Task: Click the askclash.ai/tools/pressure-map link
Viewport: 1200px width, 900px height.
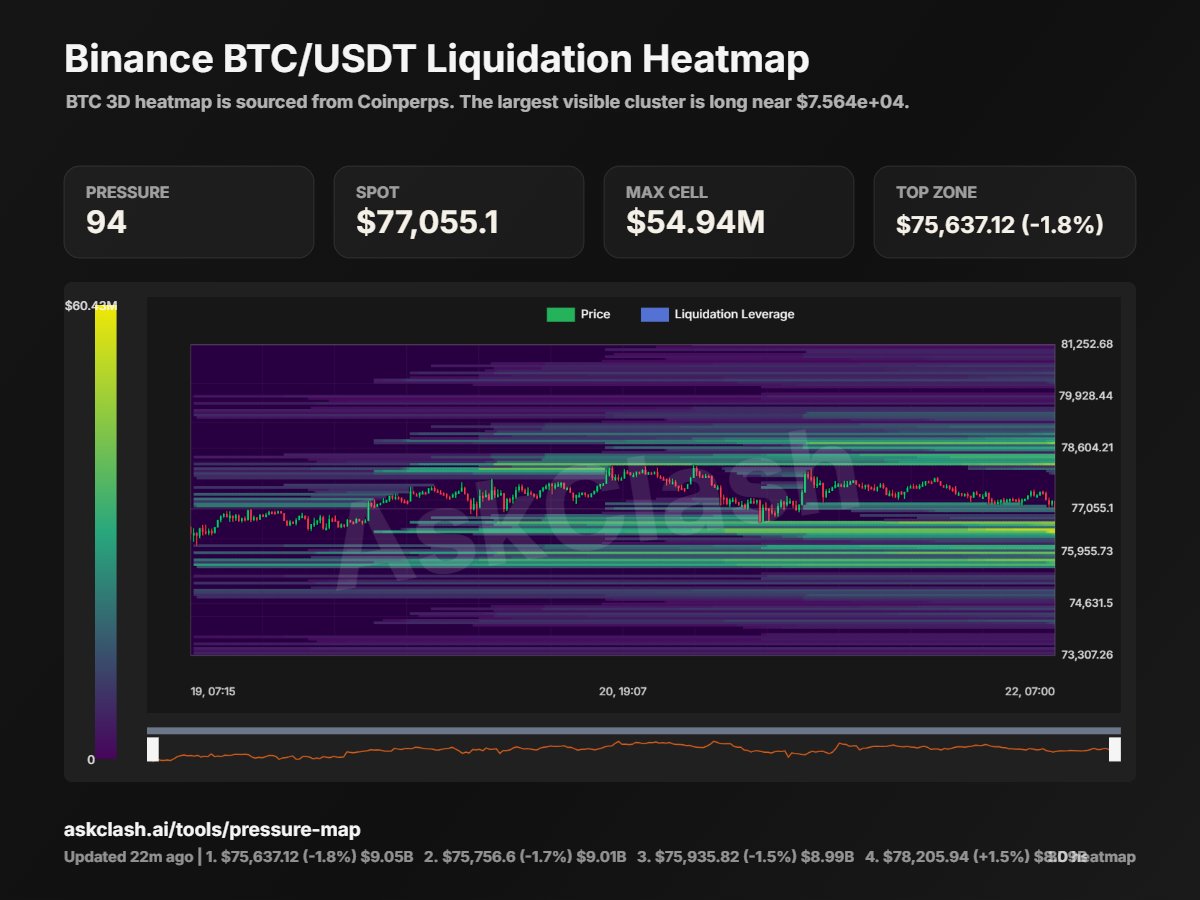Action: click(x=212, y=829)
